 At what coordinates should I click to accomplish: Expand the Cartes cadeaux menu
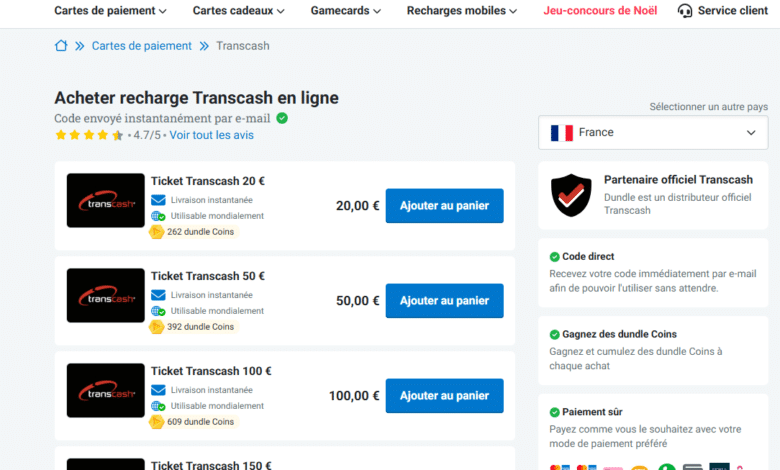coord(238,10)
